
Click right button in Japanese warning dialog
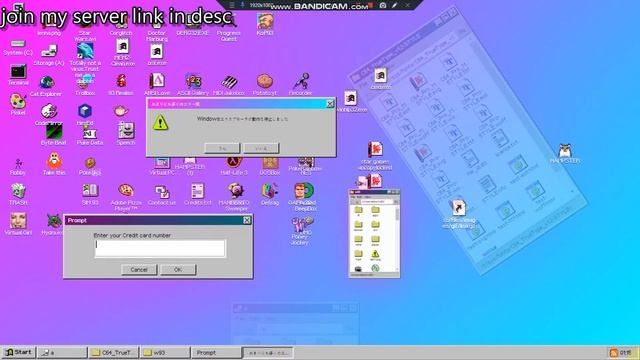[261, 149]
